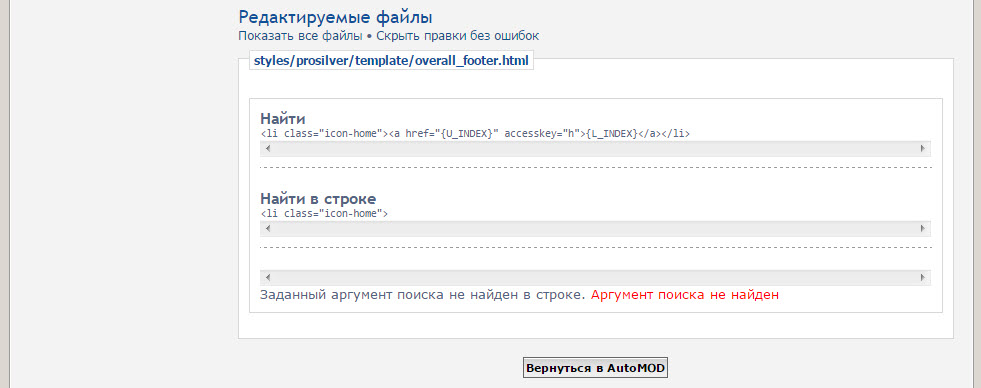
Task: Click 'Скрыть правки без ошибок' link
Action: pyautogui.click(x=457, y=36)
